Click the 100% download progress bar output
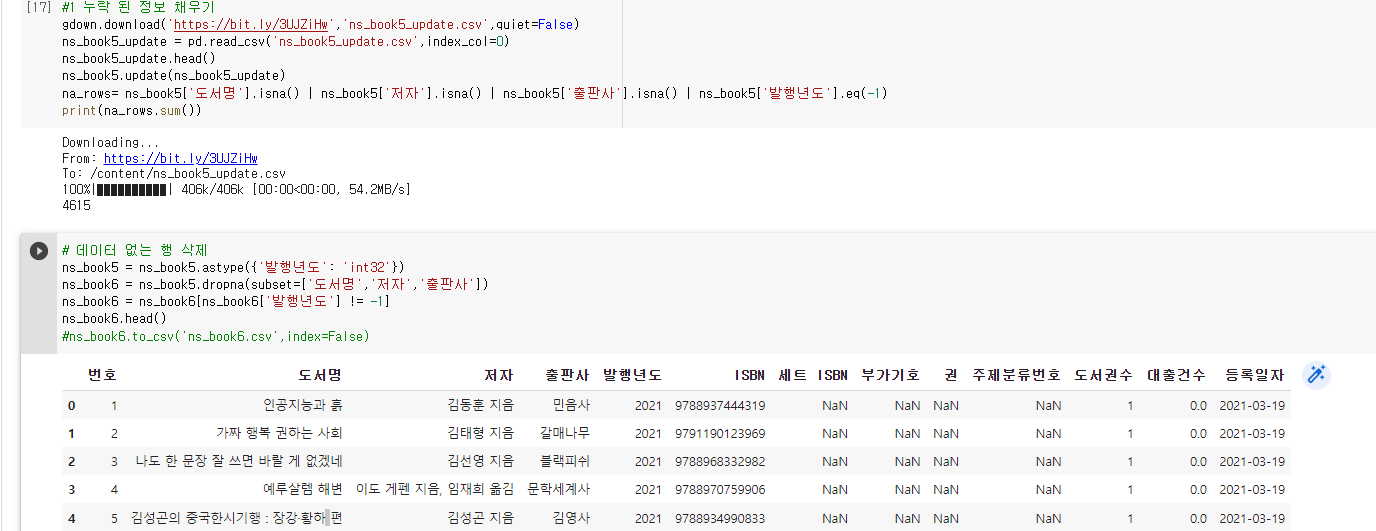The width and height of the screenshot is (1376, 531). coord(236,188)
